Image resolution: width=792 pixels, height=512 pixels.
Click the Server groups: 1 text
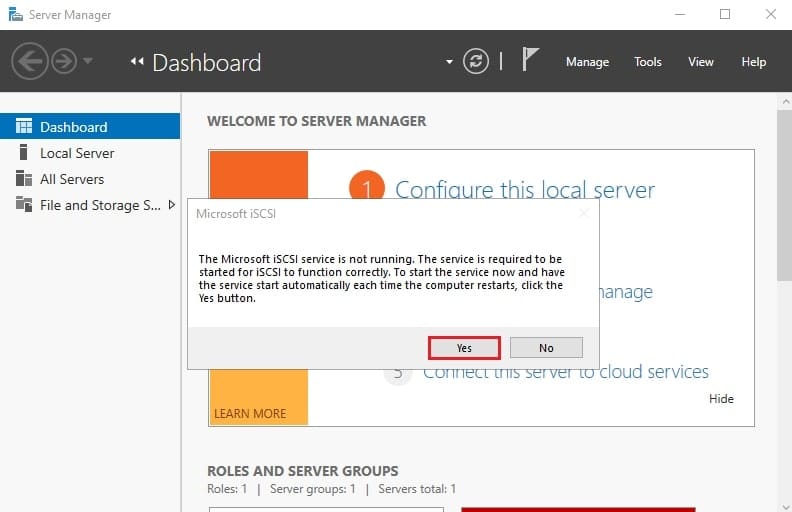(x=313, y=489)
